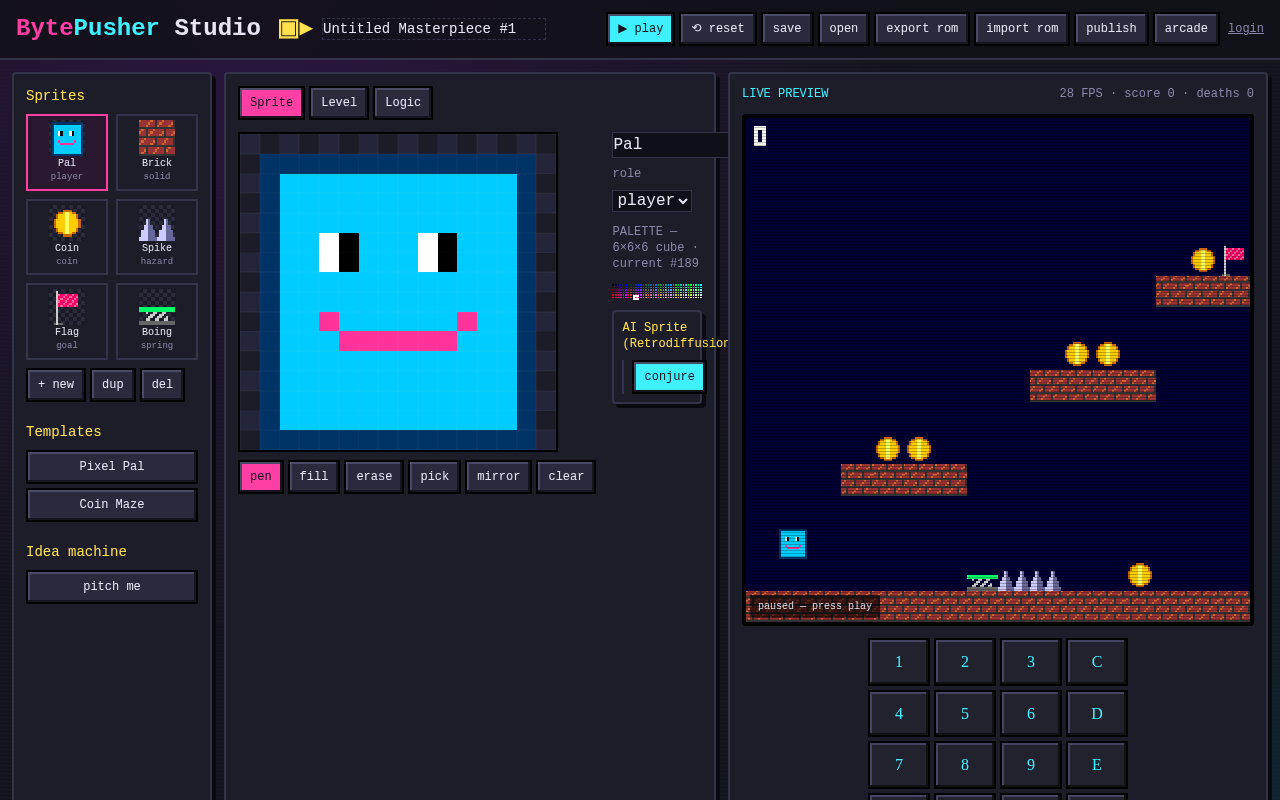
Task: Open the role dropdown
Action: pos(652,201)
